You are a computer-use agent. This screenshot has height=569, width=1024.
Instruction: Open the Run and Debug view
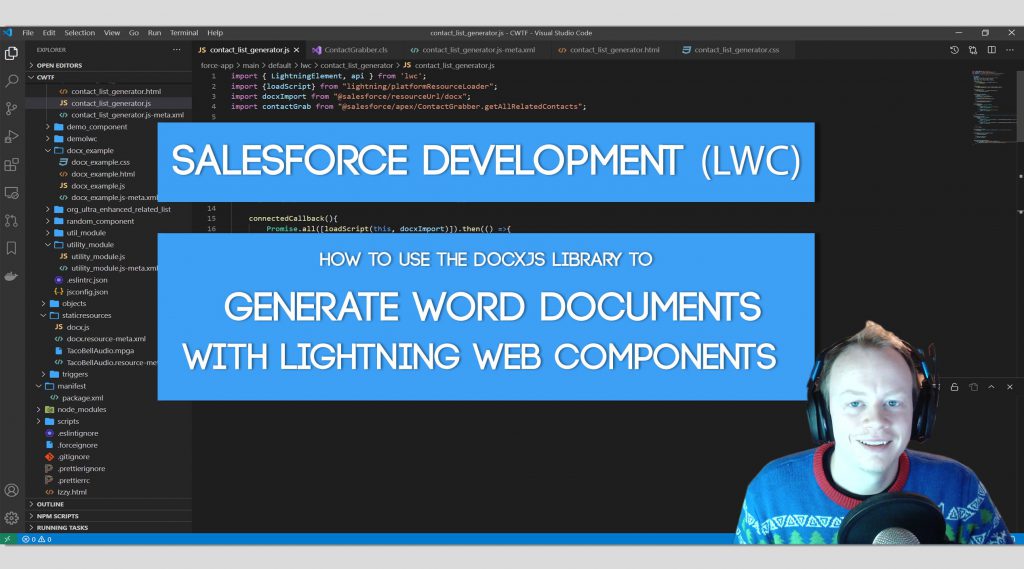[x=11, y=137]
